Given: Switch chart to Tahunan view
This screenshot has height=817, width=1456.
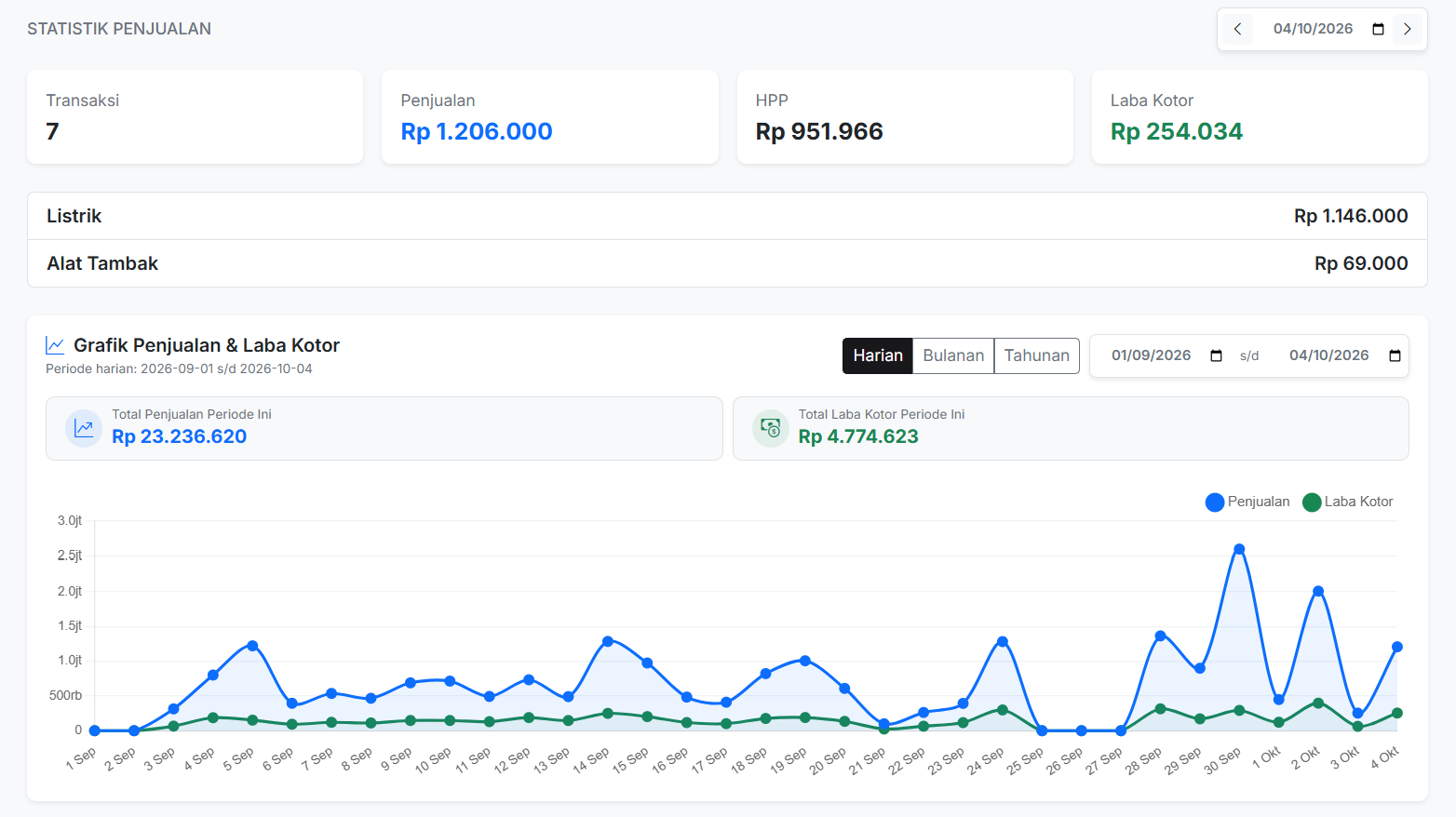Looking at the screenshot, I should pos(1037,355).
